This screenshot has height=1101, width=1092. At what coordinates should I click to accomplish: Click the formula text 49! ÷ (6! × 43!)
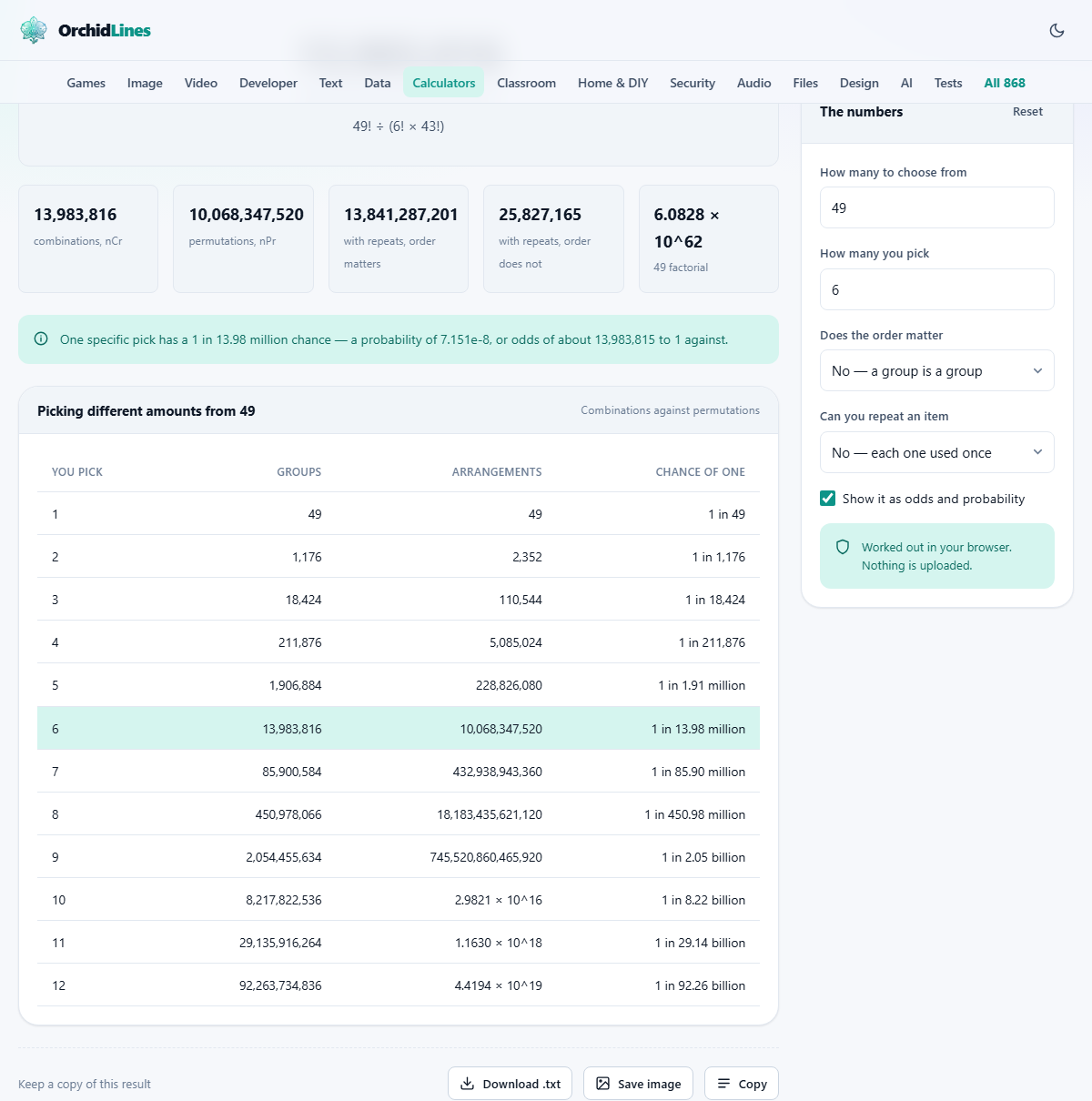pos(399,126)
